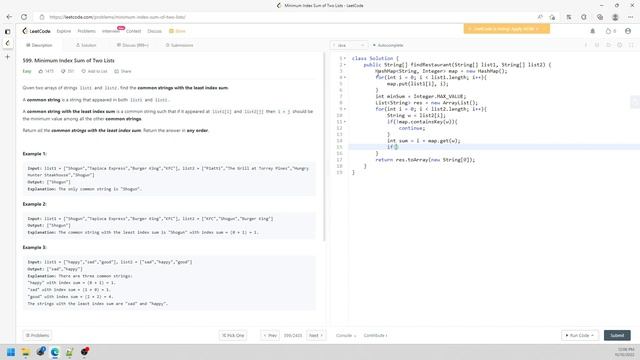Viewport: 640px width, 360px height.
Task: Open Store in navbar
Action: point(178,31)
